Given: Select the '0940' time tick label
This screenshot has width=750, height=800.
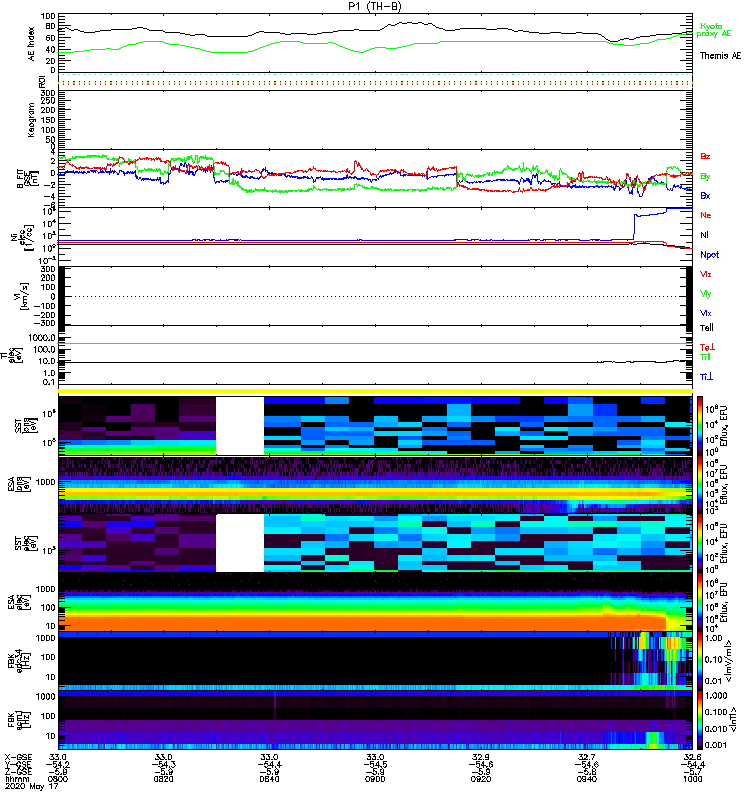Looking at the screenshot, I should pyautogui.click(x=586, y=779).
